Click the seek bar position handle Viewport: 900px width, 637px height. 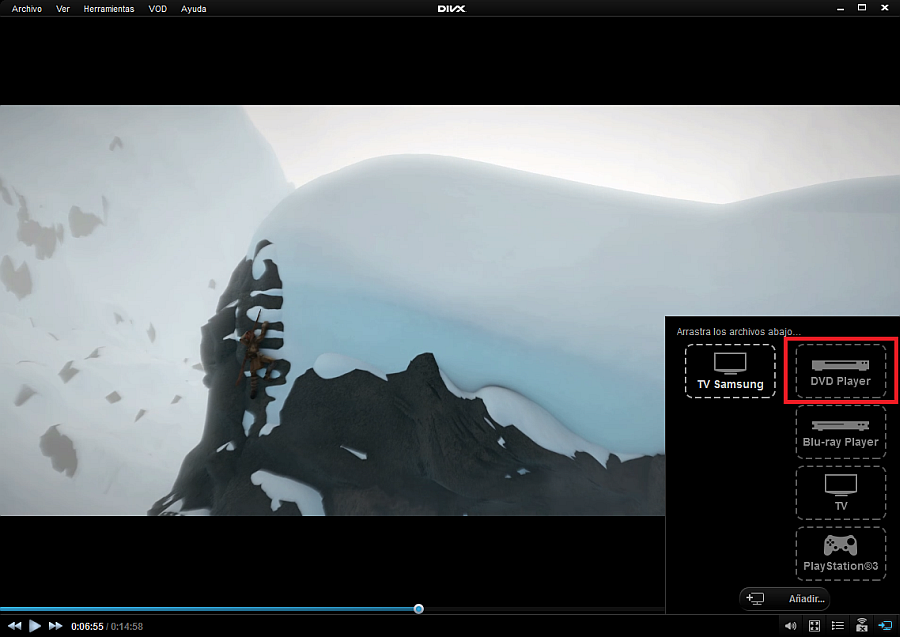click(418, 609)
